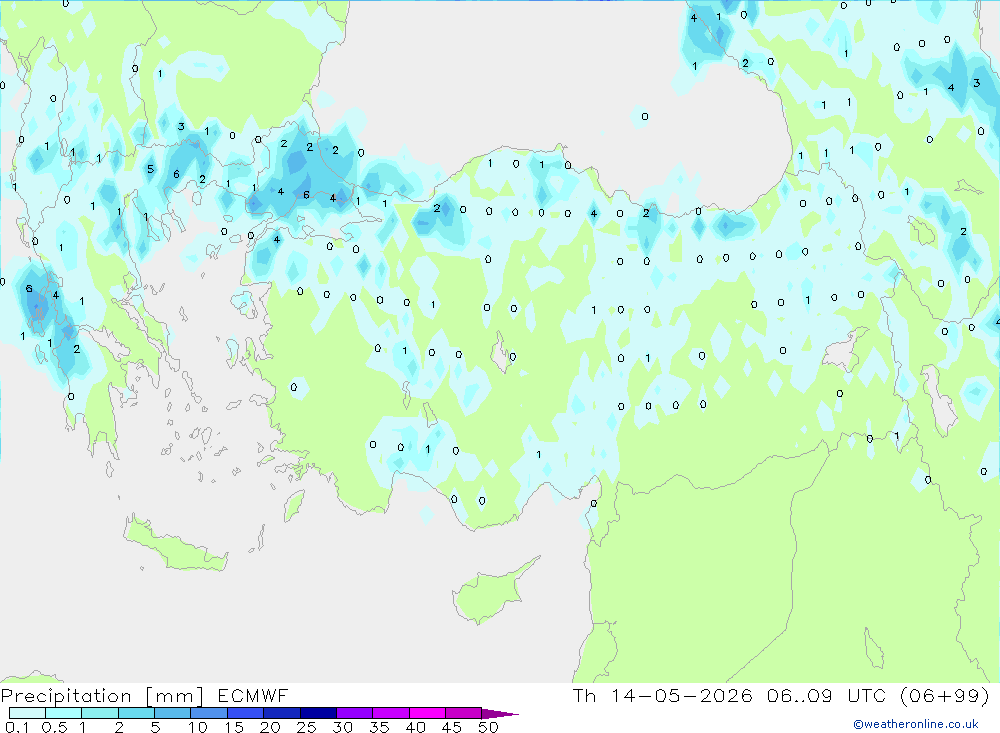Select the 40 to 45 mm magenta swatch
Image resolution: width=1000 pixels, height=733 pixels.
tap(427, 713)
